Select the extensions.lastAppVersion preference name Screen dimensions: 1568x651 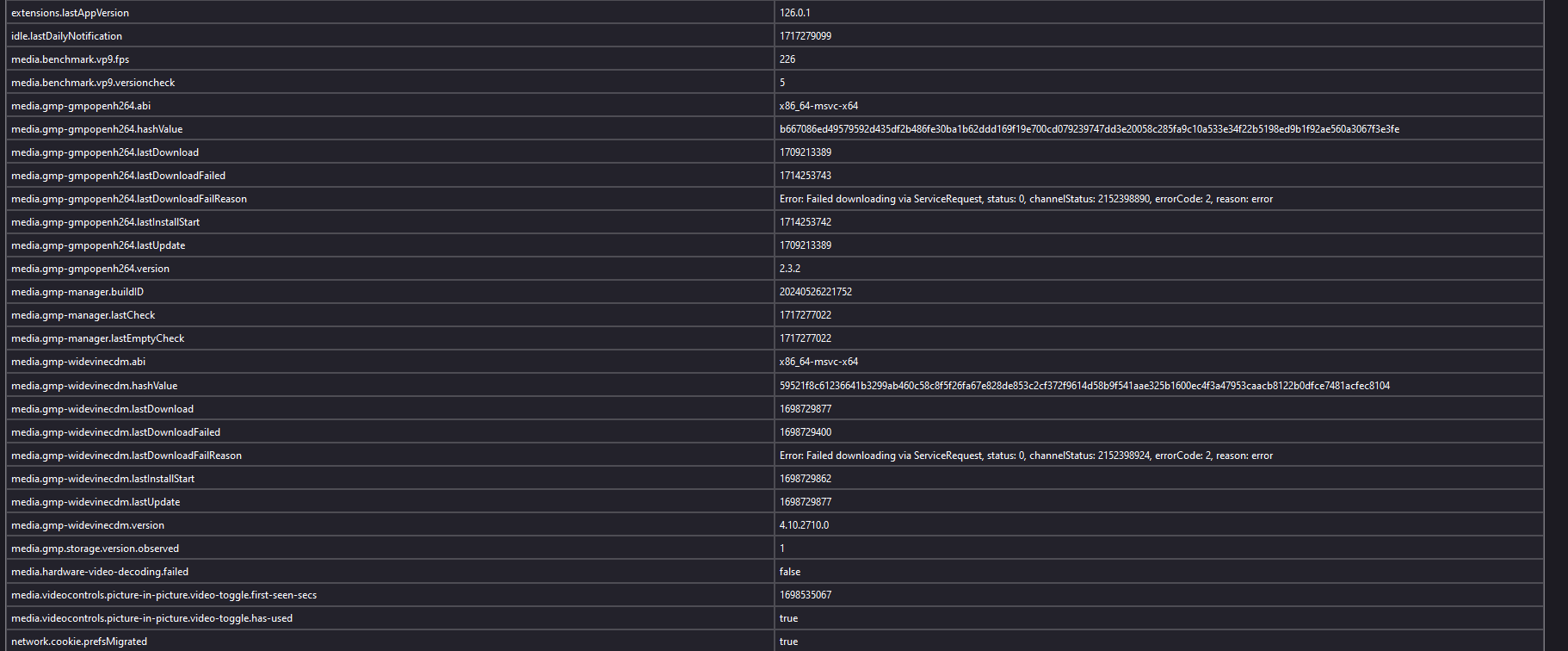(x=70, y=13)
